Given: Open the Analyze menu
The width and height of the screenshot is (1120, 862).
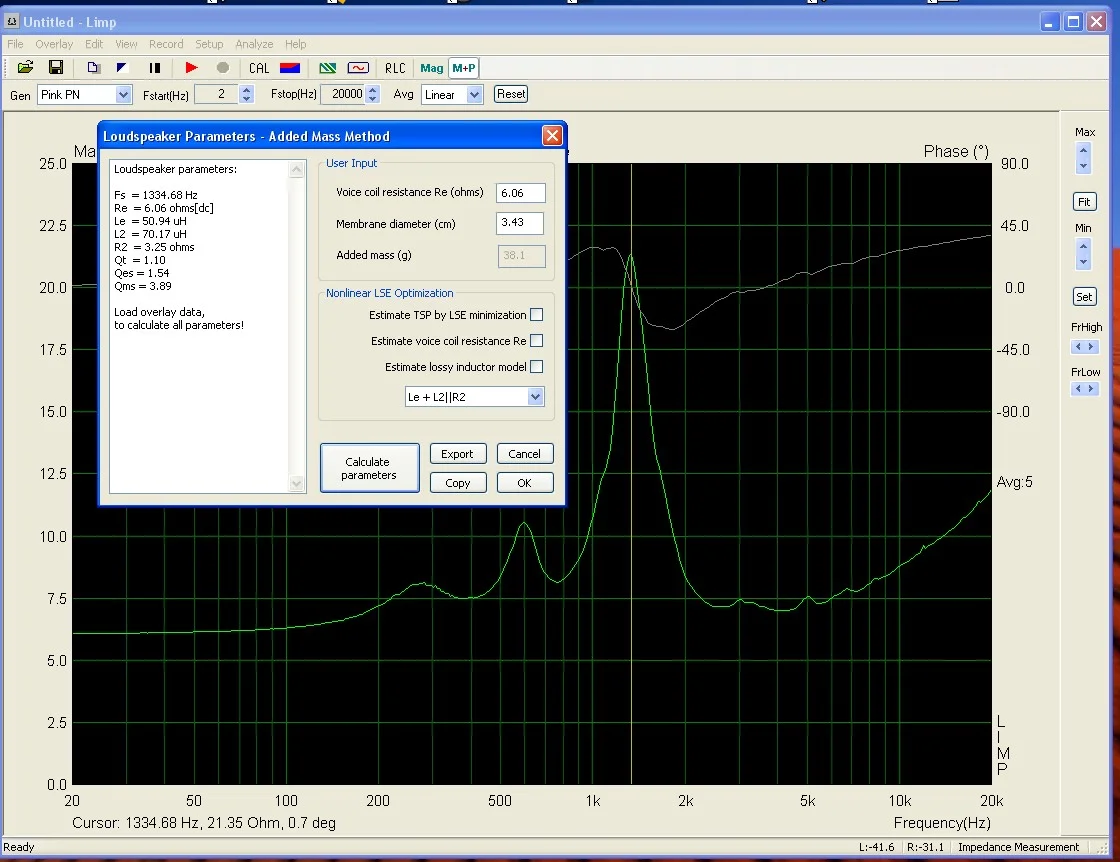Looking at the screenshot, I should point(254,44).
